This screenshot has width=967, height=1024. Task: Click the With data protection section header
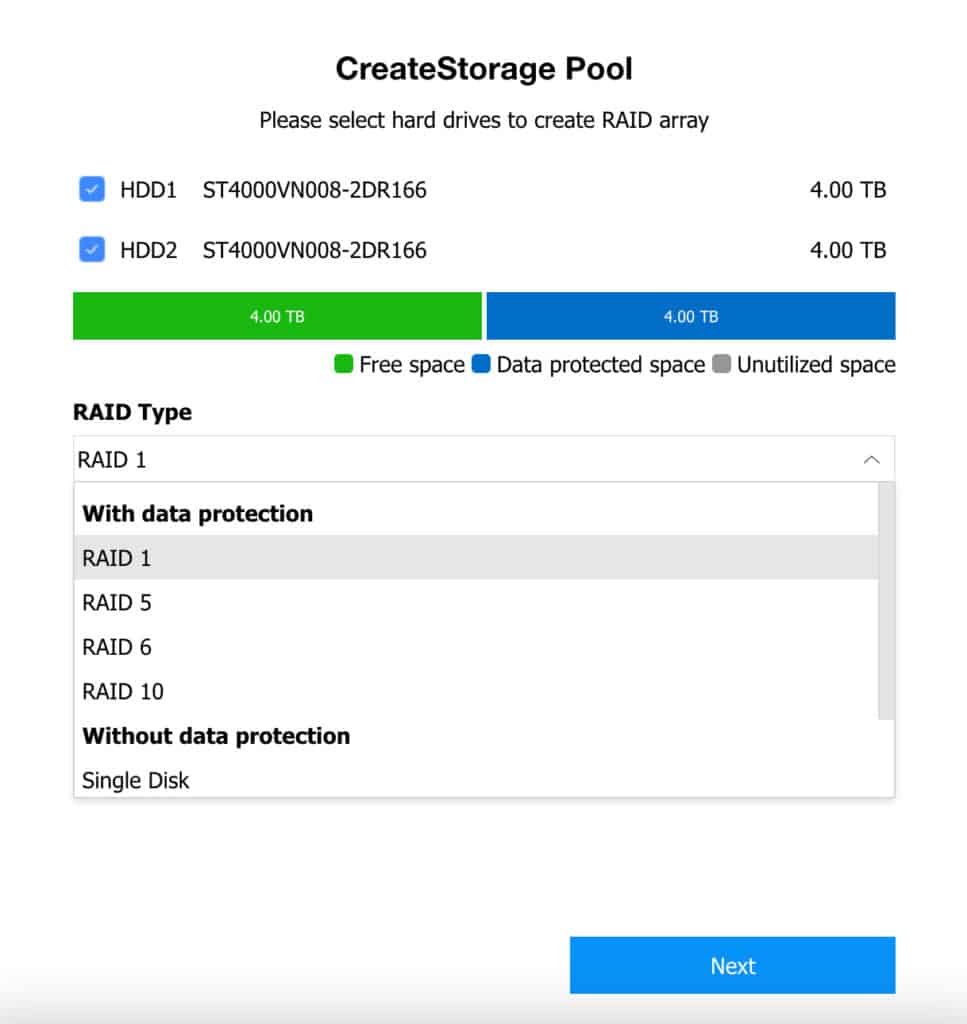coord(196,513)
